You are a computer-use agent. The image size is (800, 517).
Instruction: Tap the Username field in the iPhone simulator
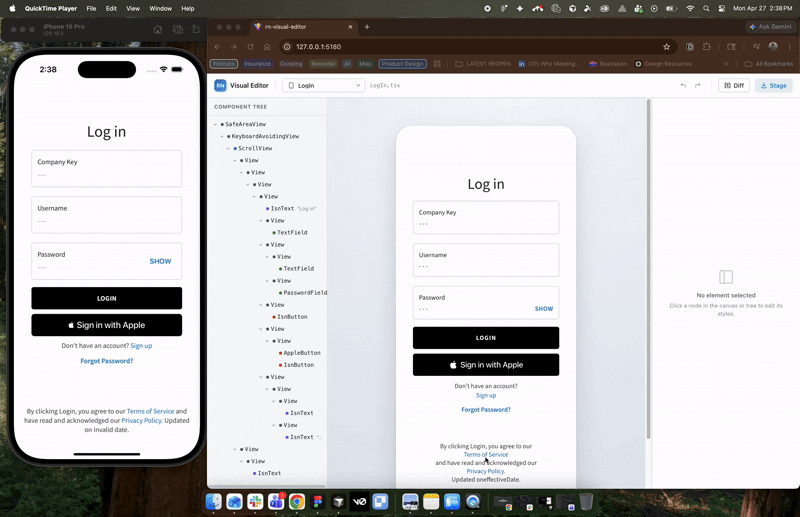pos(107,215)
